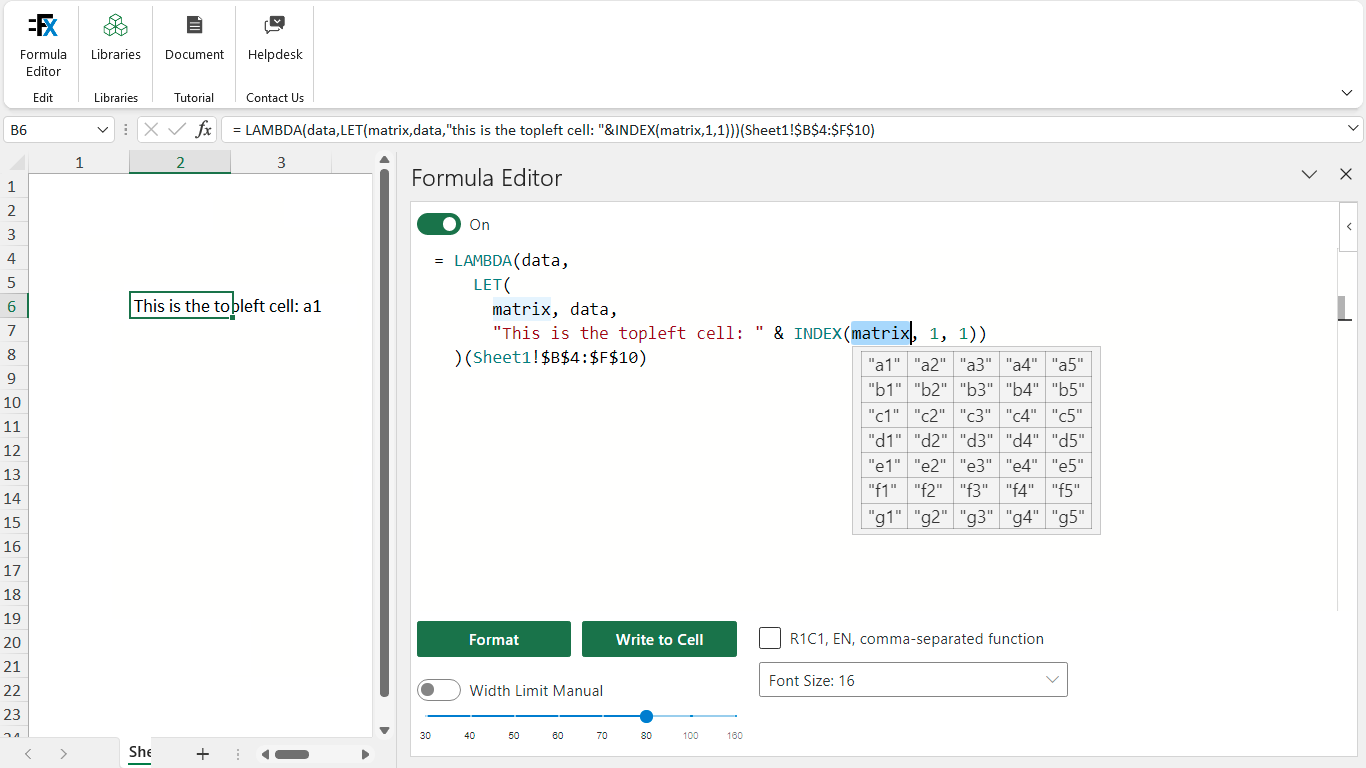Select column 2 header
This screenshot has width=1366, height=768.
(x=180, y=162)
